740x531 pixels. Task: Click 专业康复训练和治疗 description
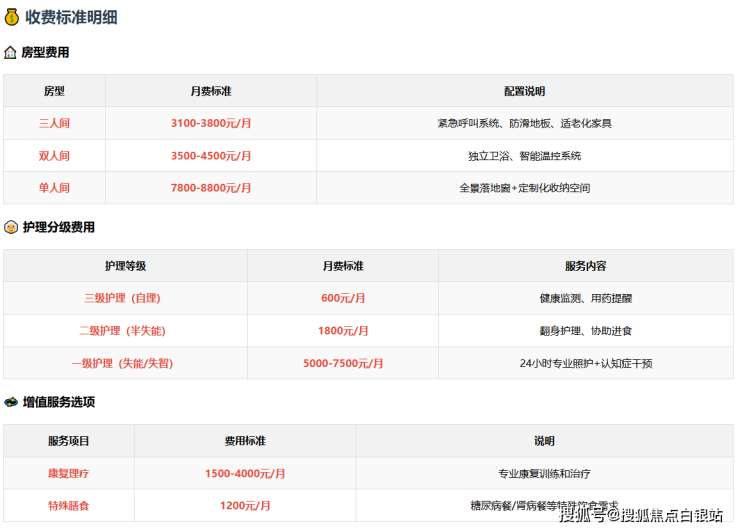pyautogui.click(x=544, y=473)
